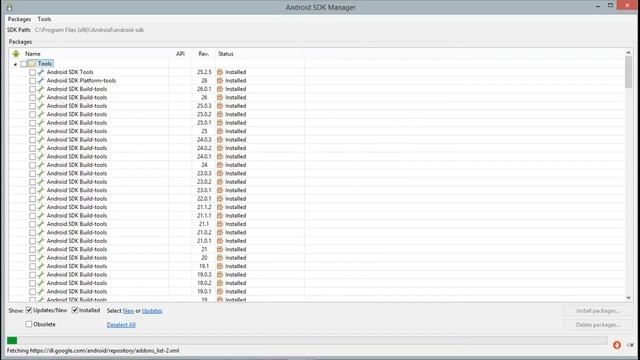Click the Installed text for revision 19.0.1

pos(236,291)
